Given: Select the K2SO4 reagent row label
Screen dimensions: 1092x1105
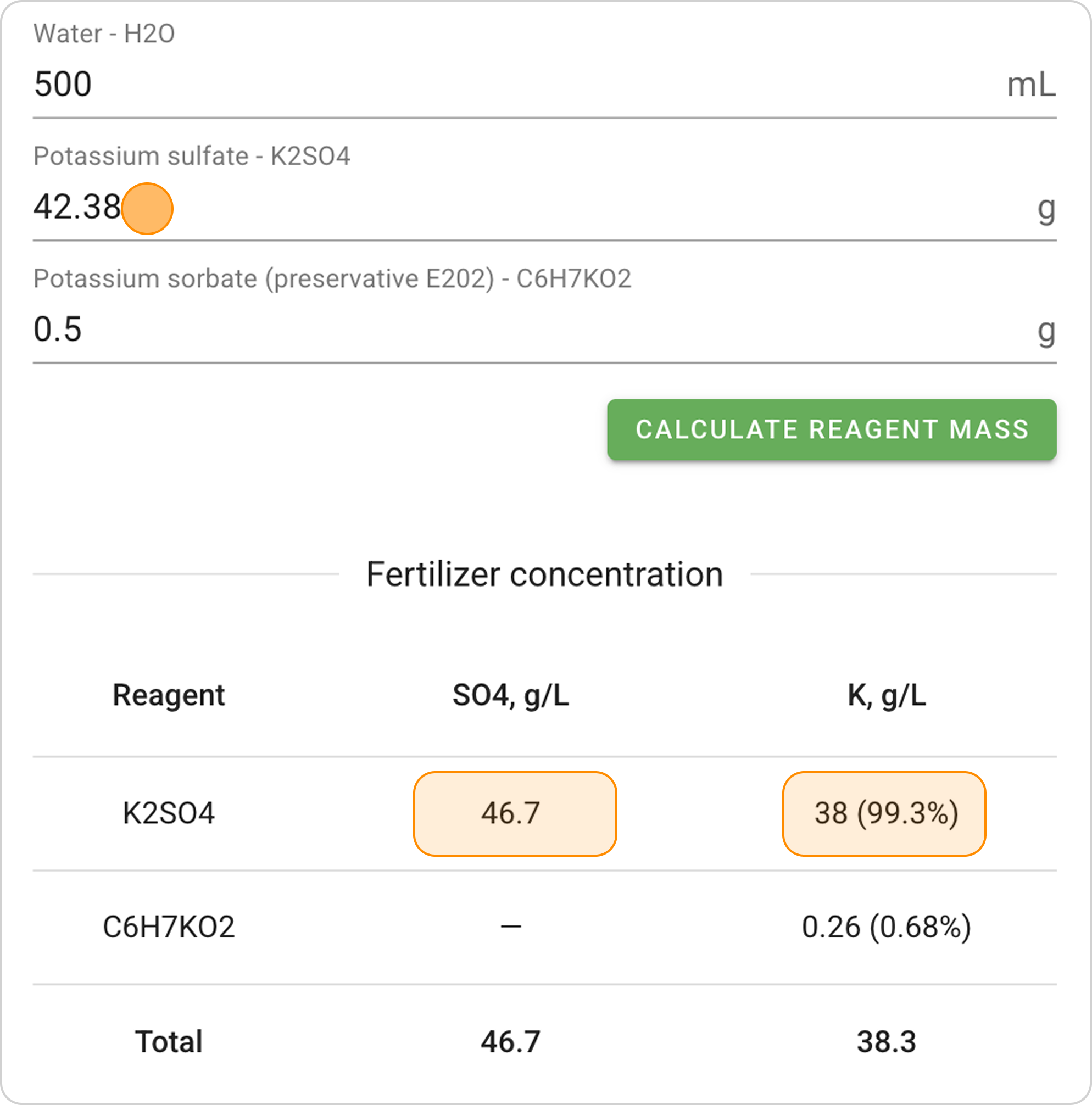Looking at the screenshot, I should coord(169,813).
